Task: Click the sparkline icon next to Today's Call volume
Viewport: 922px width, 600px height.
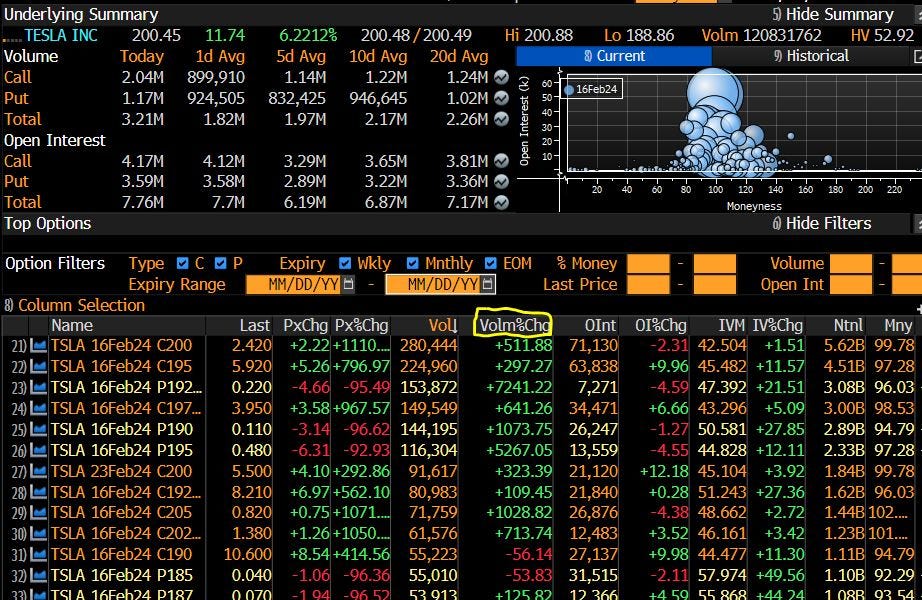Action: [502, 77]
